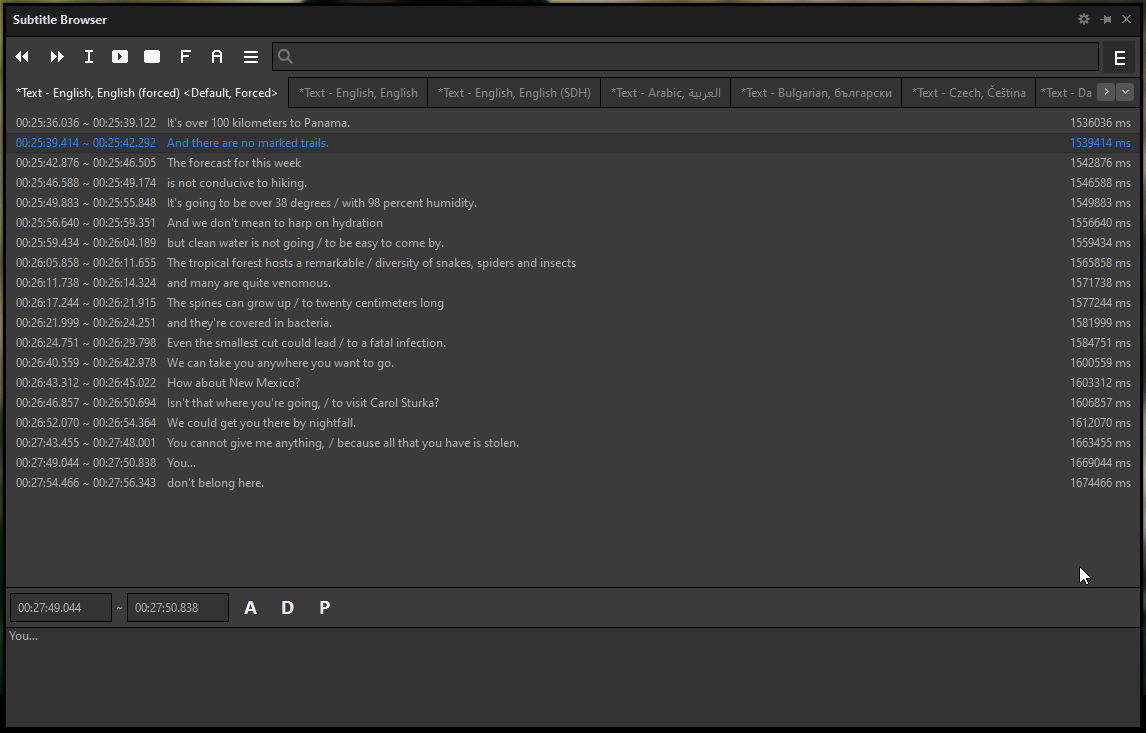This screenshot has width=1146, height=733.
Task: Click the magnifier search icon
Action: coord(286,56)
